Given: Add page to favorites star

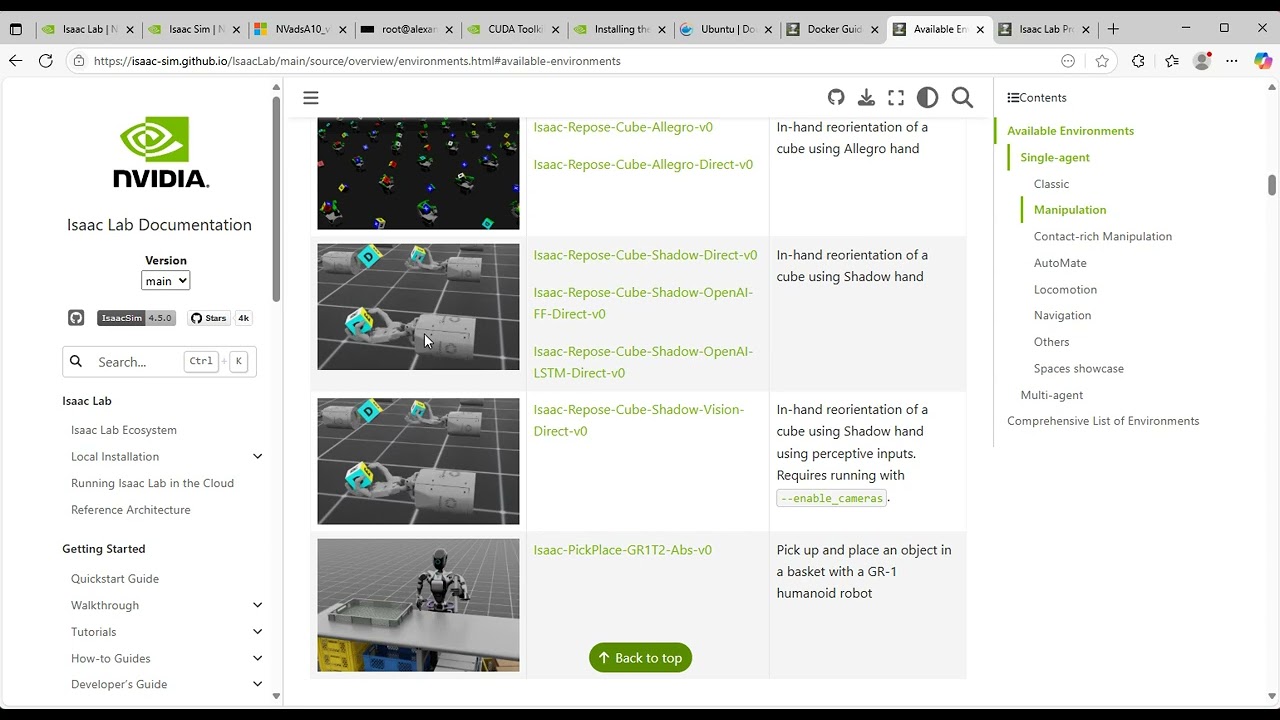Looking at the screenshot, I should (1102, 61).
